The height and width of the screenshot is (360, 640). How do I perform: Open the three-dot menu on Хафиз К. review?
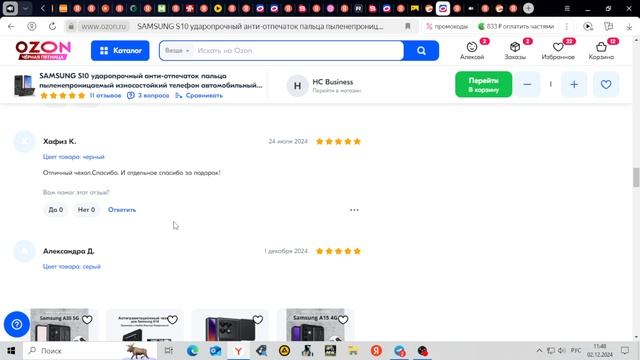click(x=354, y=210)
